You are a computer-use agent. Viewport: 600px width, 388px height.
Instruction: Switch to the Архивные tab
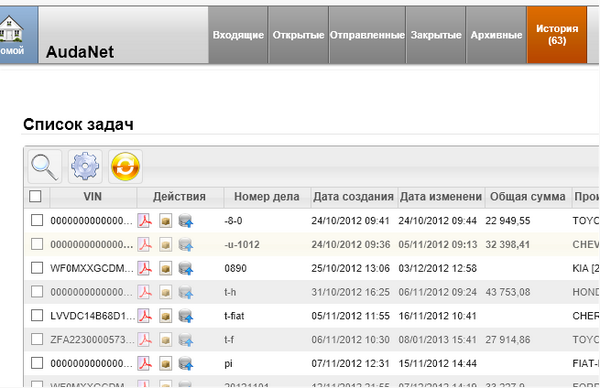[496, 35]
